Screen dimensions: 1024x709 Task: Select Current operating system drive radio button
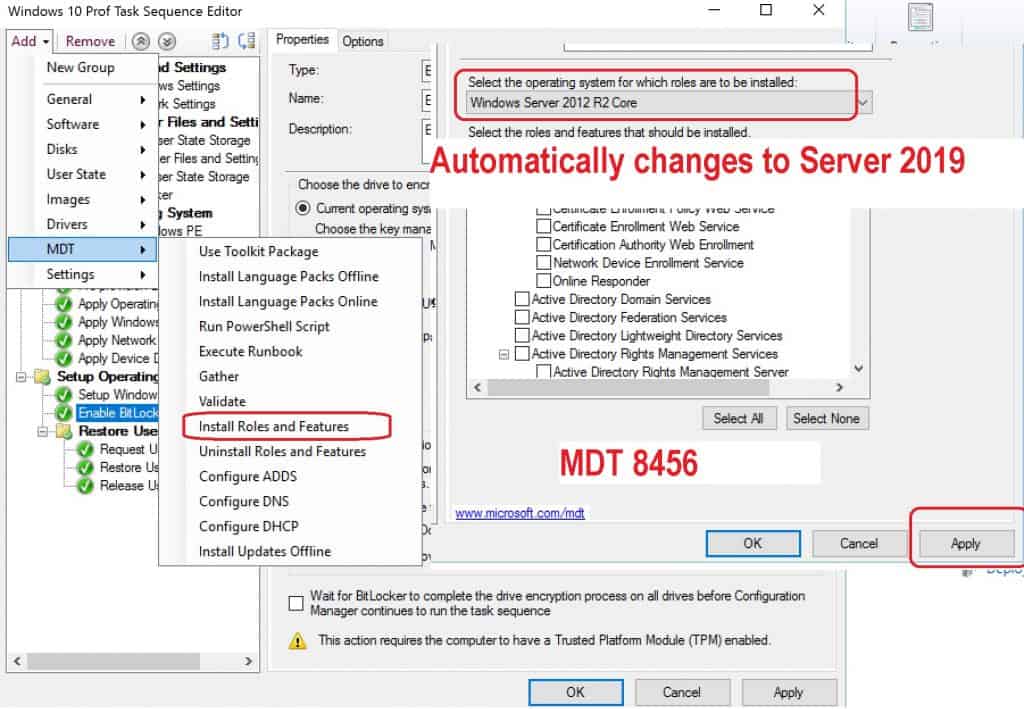[303, 208]
